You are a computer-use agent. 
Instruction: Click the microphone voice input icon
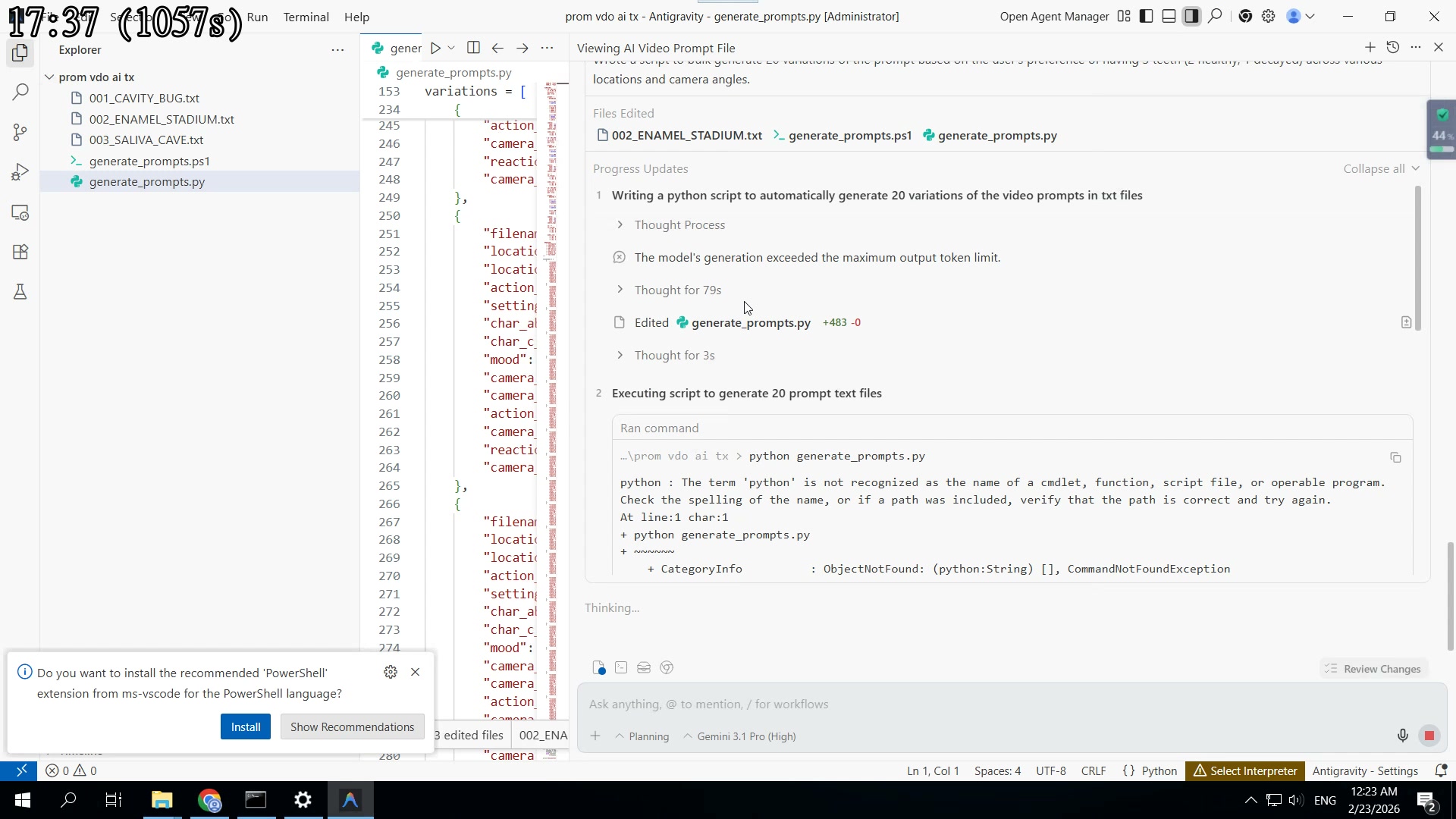point(1402,736)
